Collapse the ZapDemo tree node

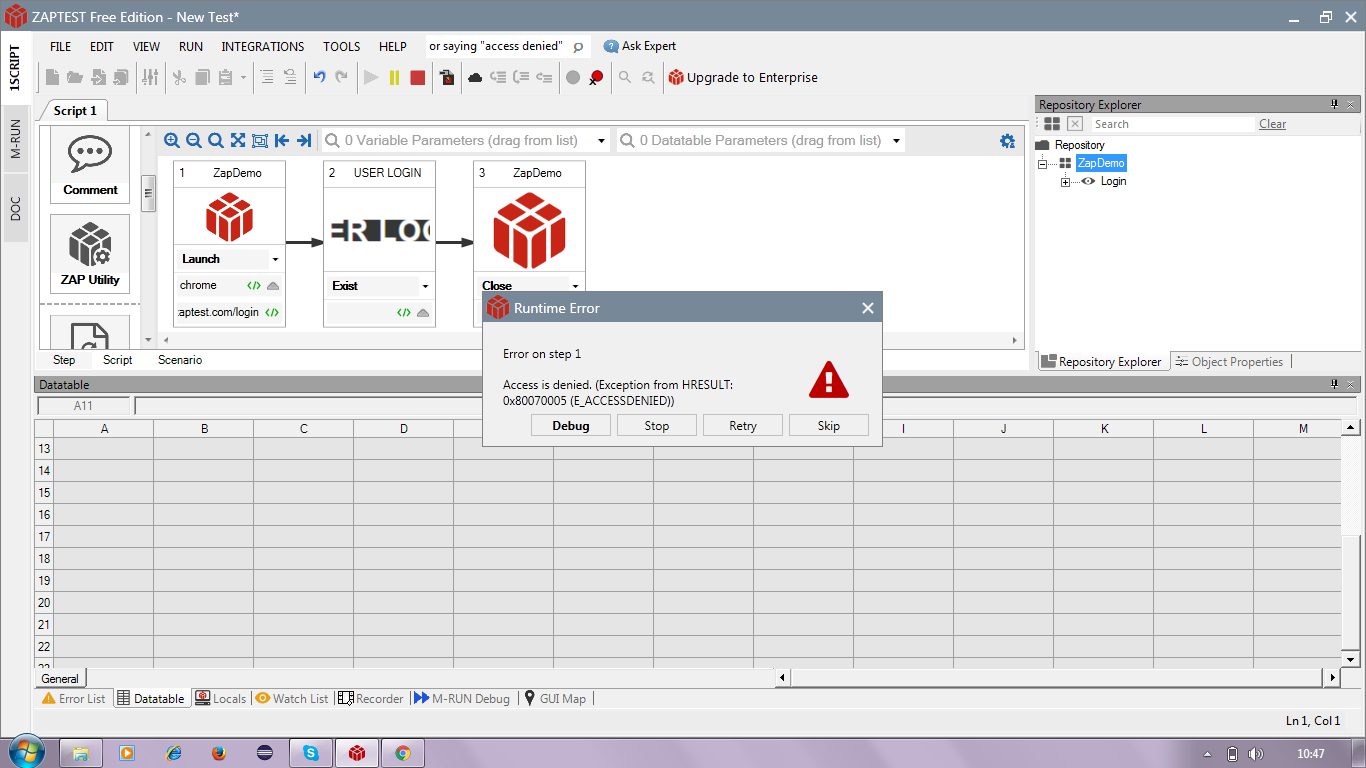(1043, 163)
